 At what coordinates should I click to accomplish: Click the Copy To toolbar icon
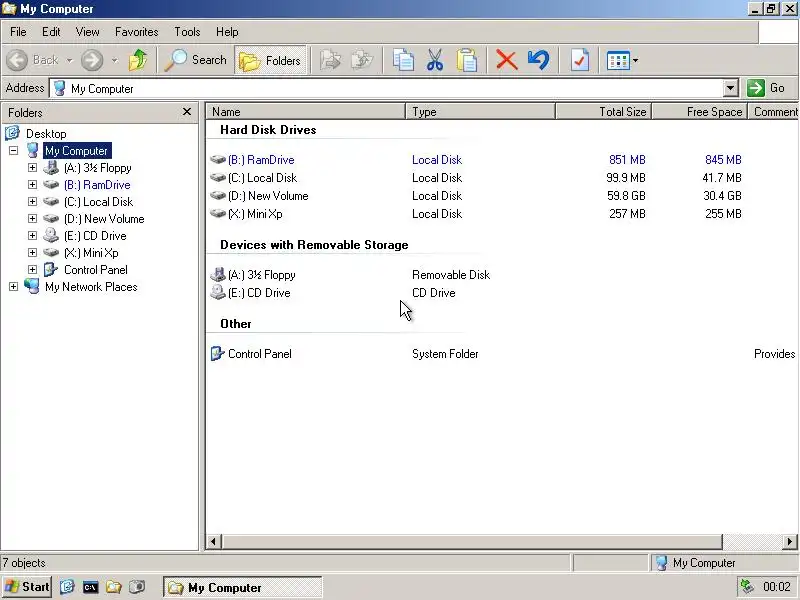coord(363,60)
